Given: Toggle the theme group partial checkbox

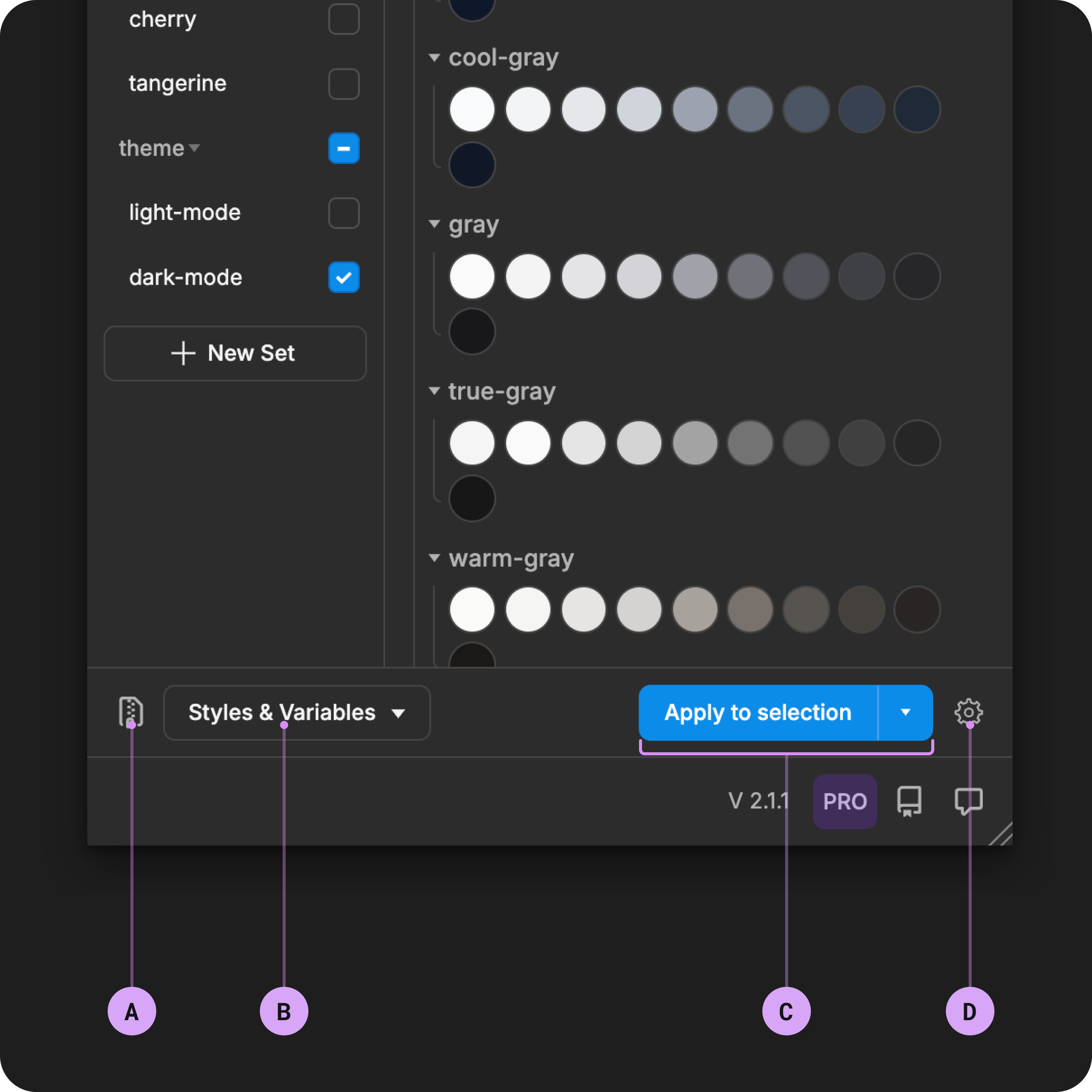Looking at the screenshot, I should pyautogui.click(x=344, y=148).
